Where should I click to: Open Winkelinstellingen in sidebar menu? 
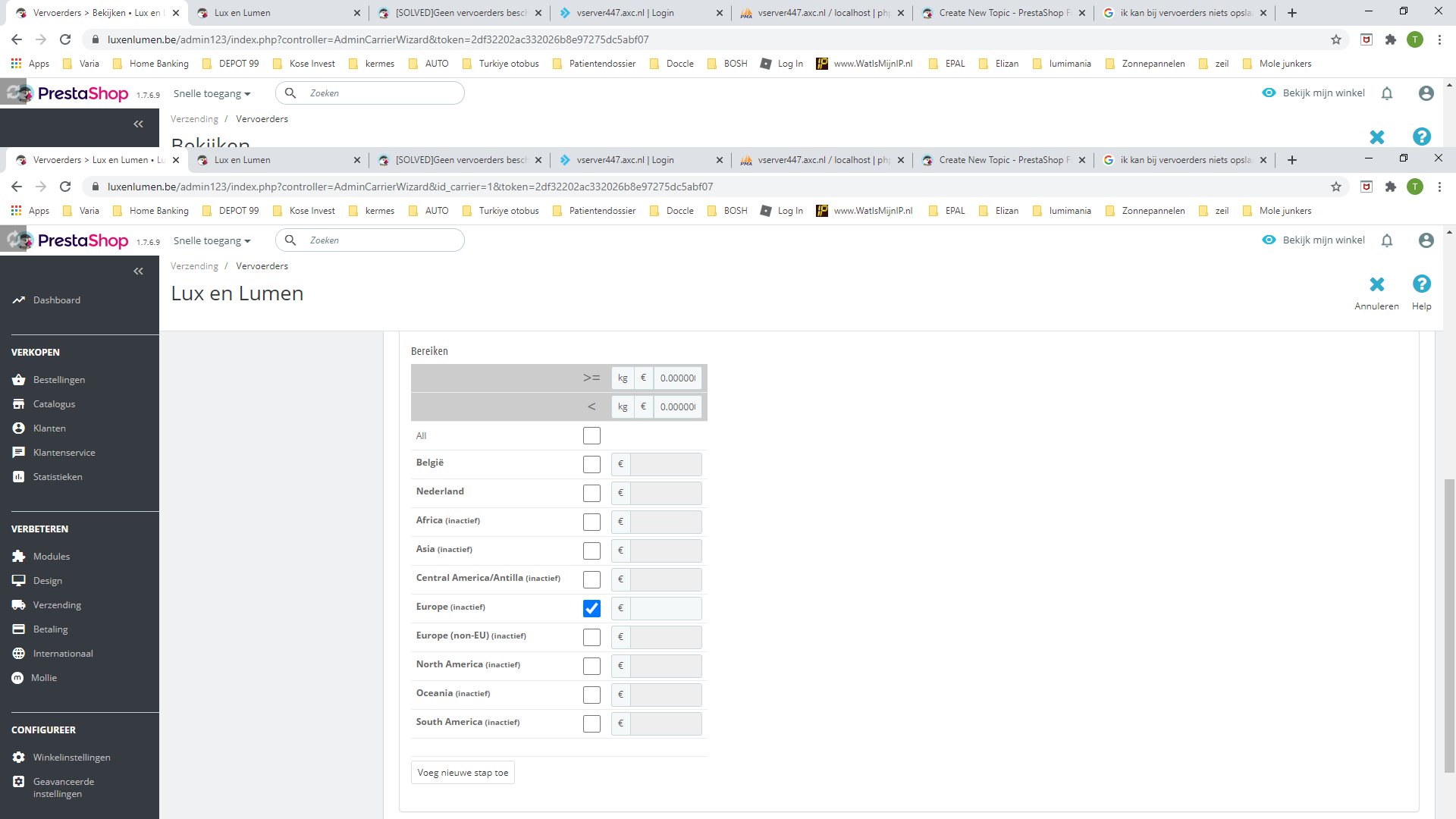71,758
